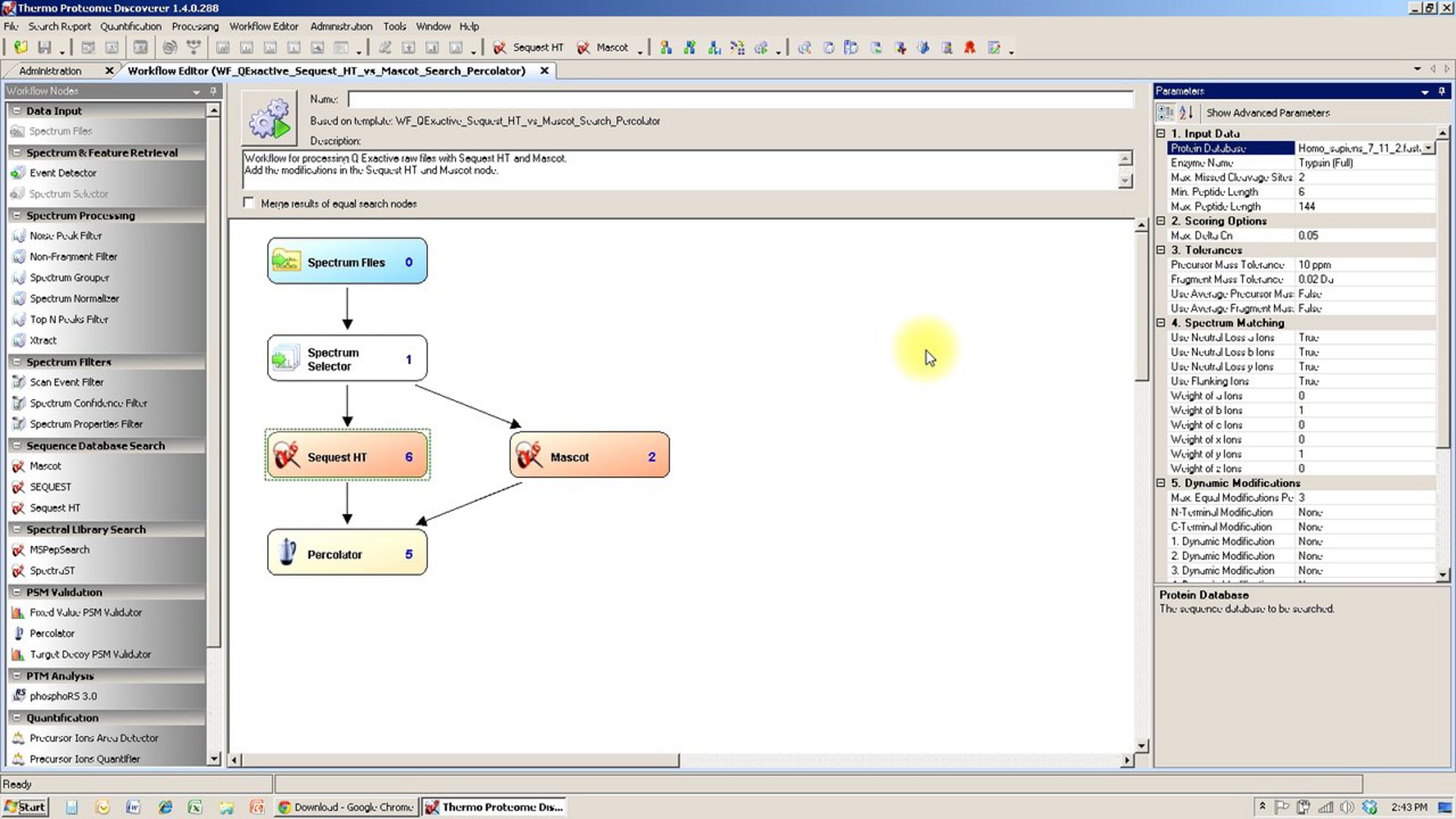This screenshot has width=1456, height=819.
Task: Select MSPepSearch in Spectral Library Search
Action: click(x=59, y=550)
